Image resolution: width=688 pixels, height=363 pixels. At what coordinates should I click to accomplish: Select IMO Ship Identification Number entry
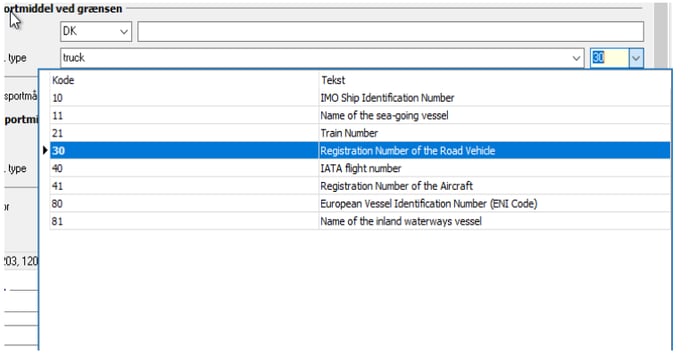click(387, 98)
